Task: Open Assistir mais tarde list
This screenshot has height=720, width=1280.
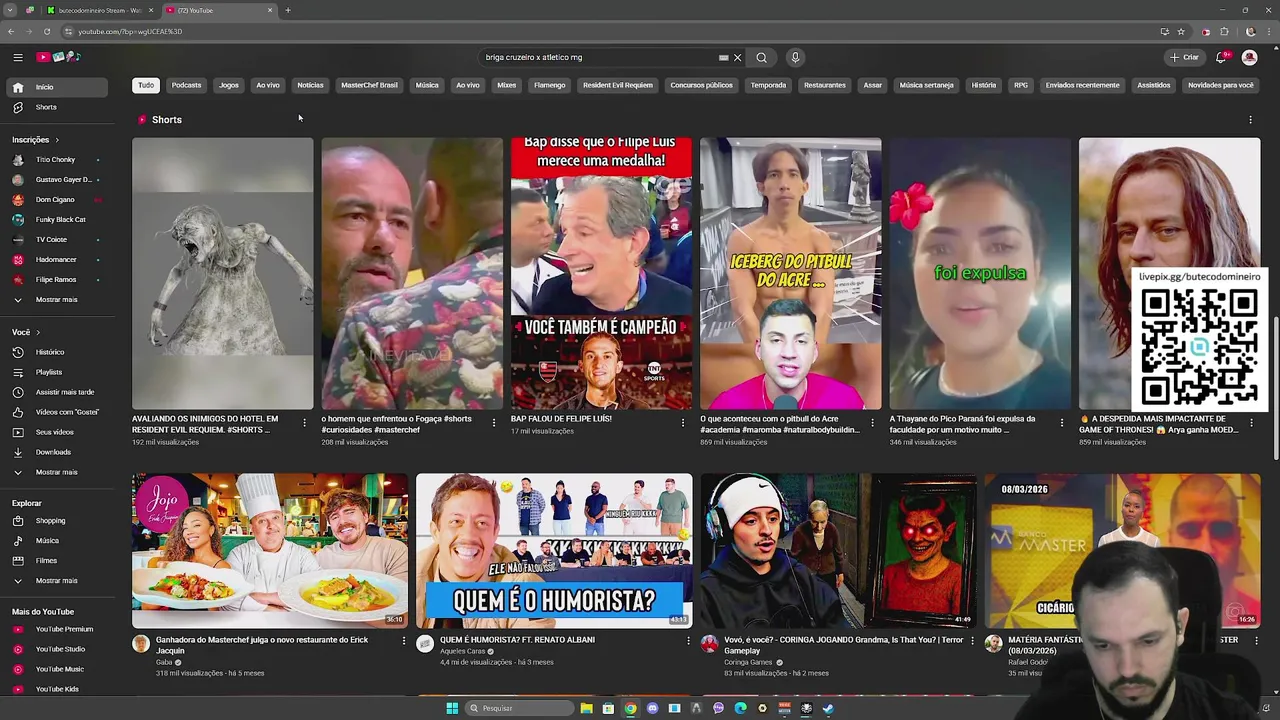Action: pyautogui.click(x=58, y=392)
